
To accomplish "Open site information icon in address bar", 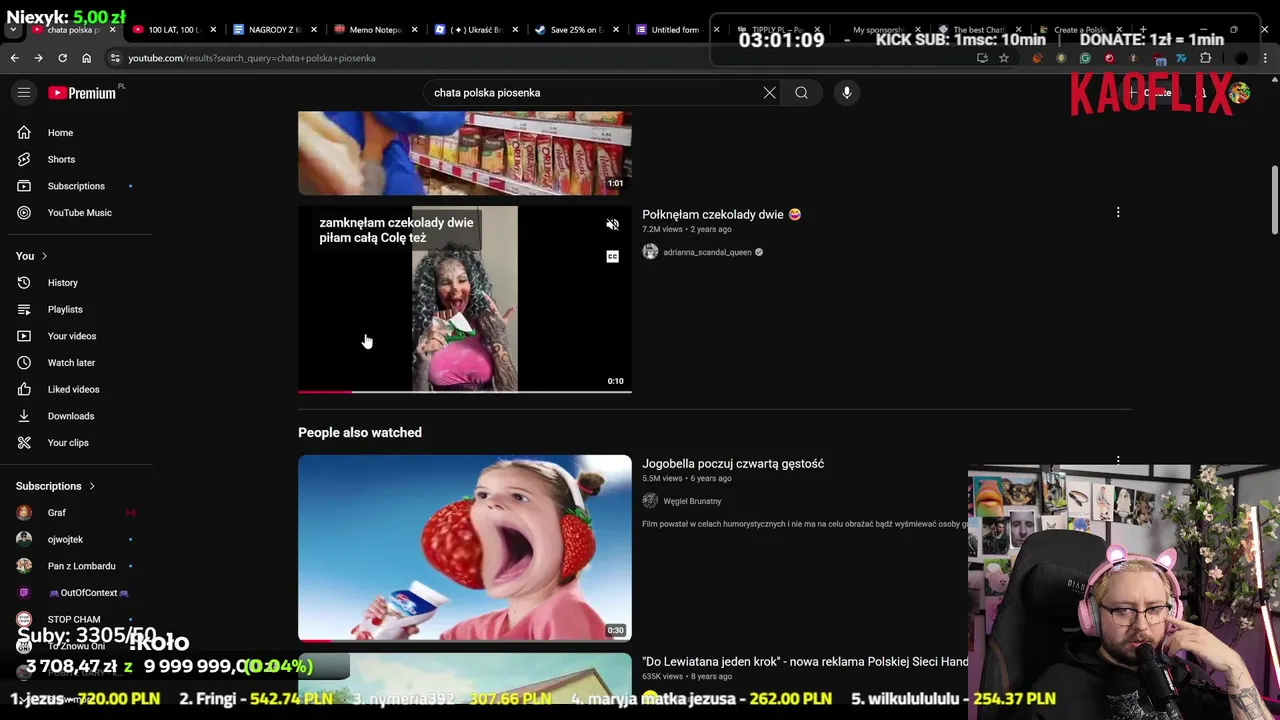I will tap(115, 58).
